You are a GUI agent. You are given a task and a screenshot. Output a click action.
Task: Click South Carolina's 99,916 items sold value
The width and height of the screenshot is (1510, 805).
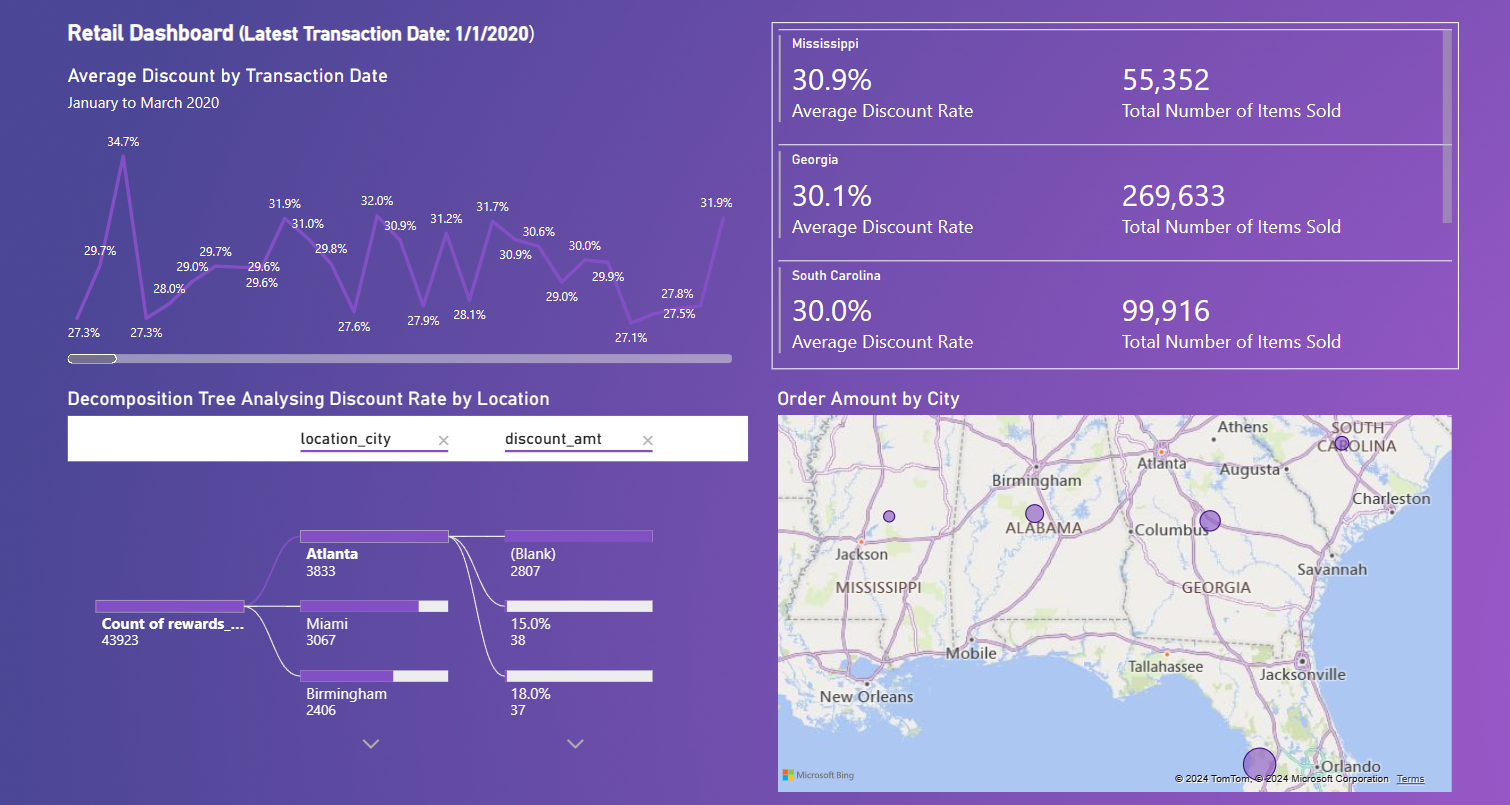(x=1166, y=311)
